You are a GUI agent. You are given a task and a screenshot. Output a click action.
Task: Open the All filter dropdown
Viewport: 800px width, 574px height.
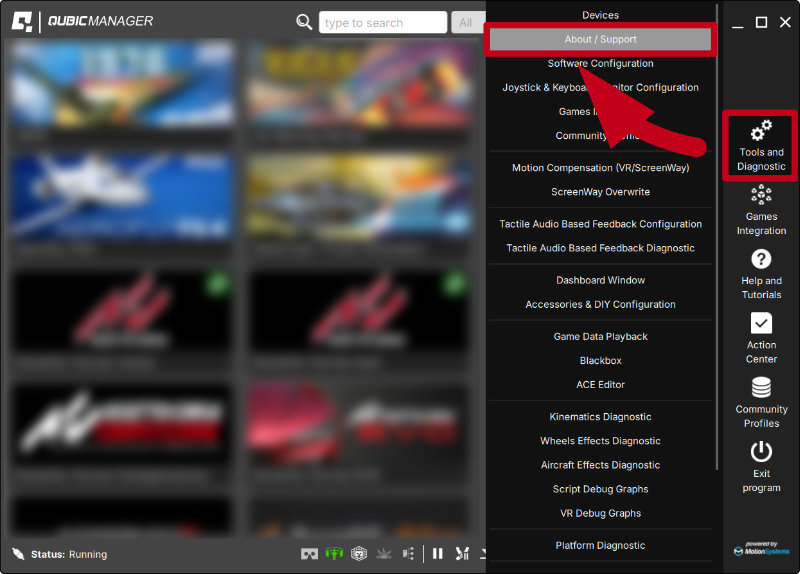(x=467, y=22)
